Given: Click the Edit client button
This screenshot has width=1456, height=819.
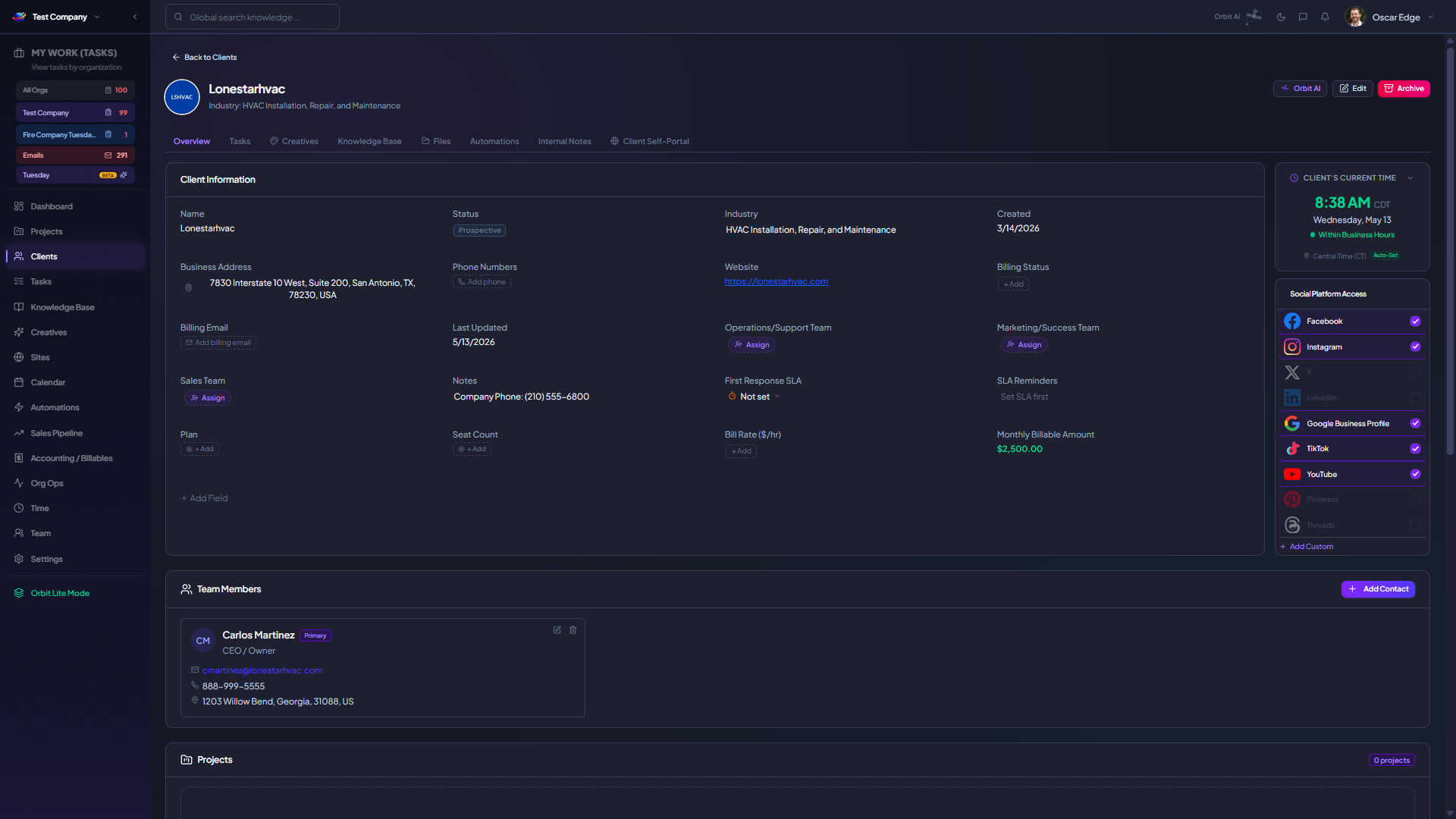Looking at the screenshot, I should (x=1353, y=89).
